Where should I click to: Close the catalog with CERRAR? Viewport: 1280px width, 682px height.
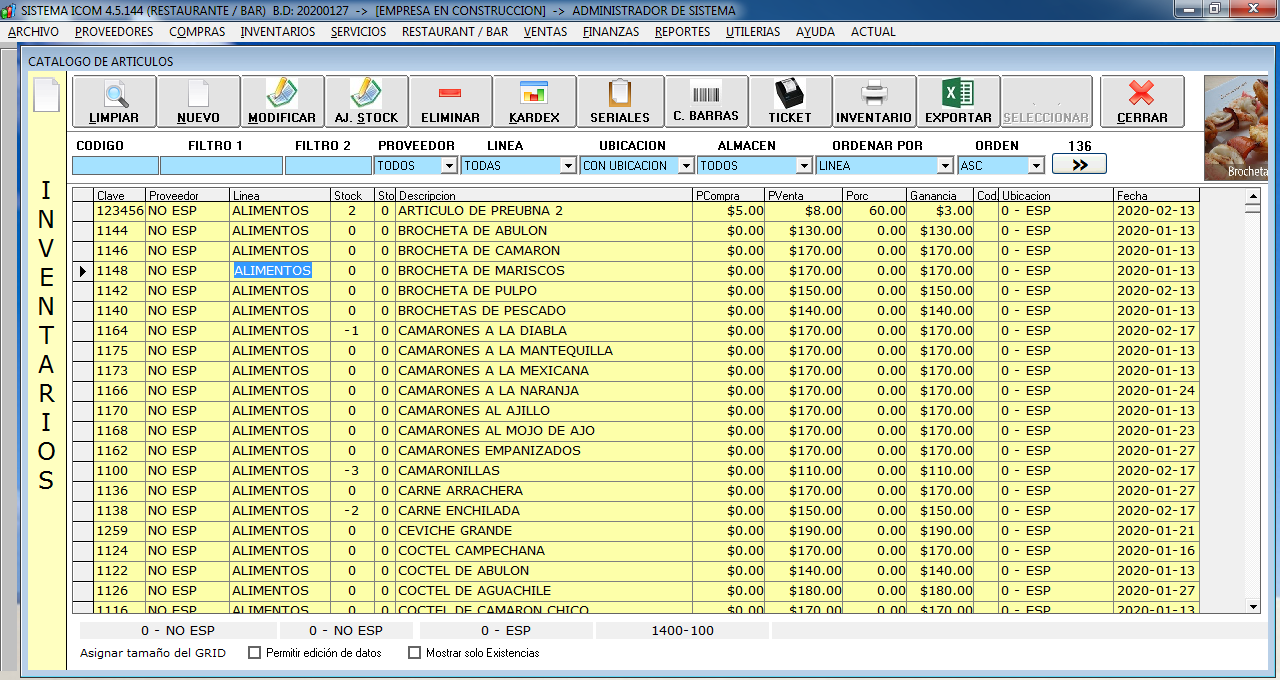pos(1142,102)
